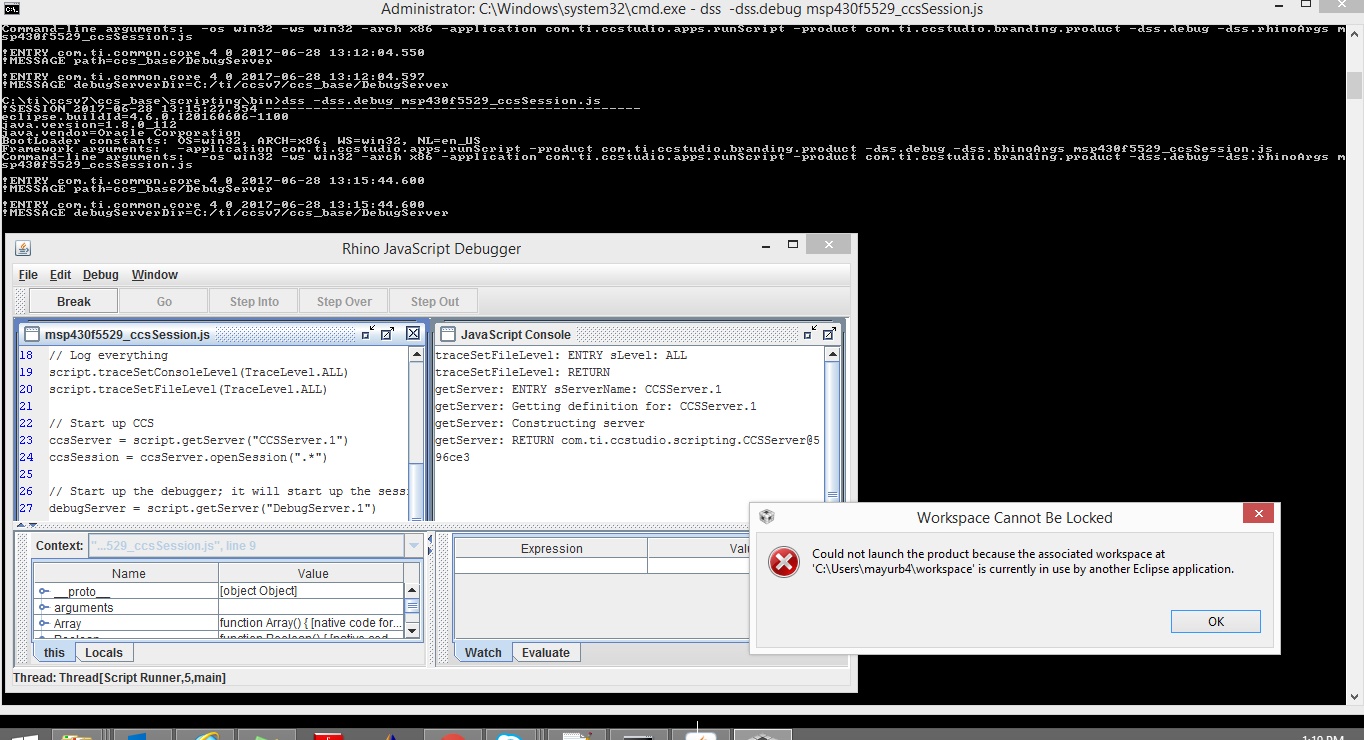The width and height of the screenshot is (1364, 740).
Task: Click the "function Array()" value cell
Action: click(x=311, y=623)
